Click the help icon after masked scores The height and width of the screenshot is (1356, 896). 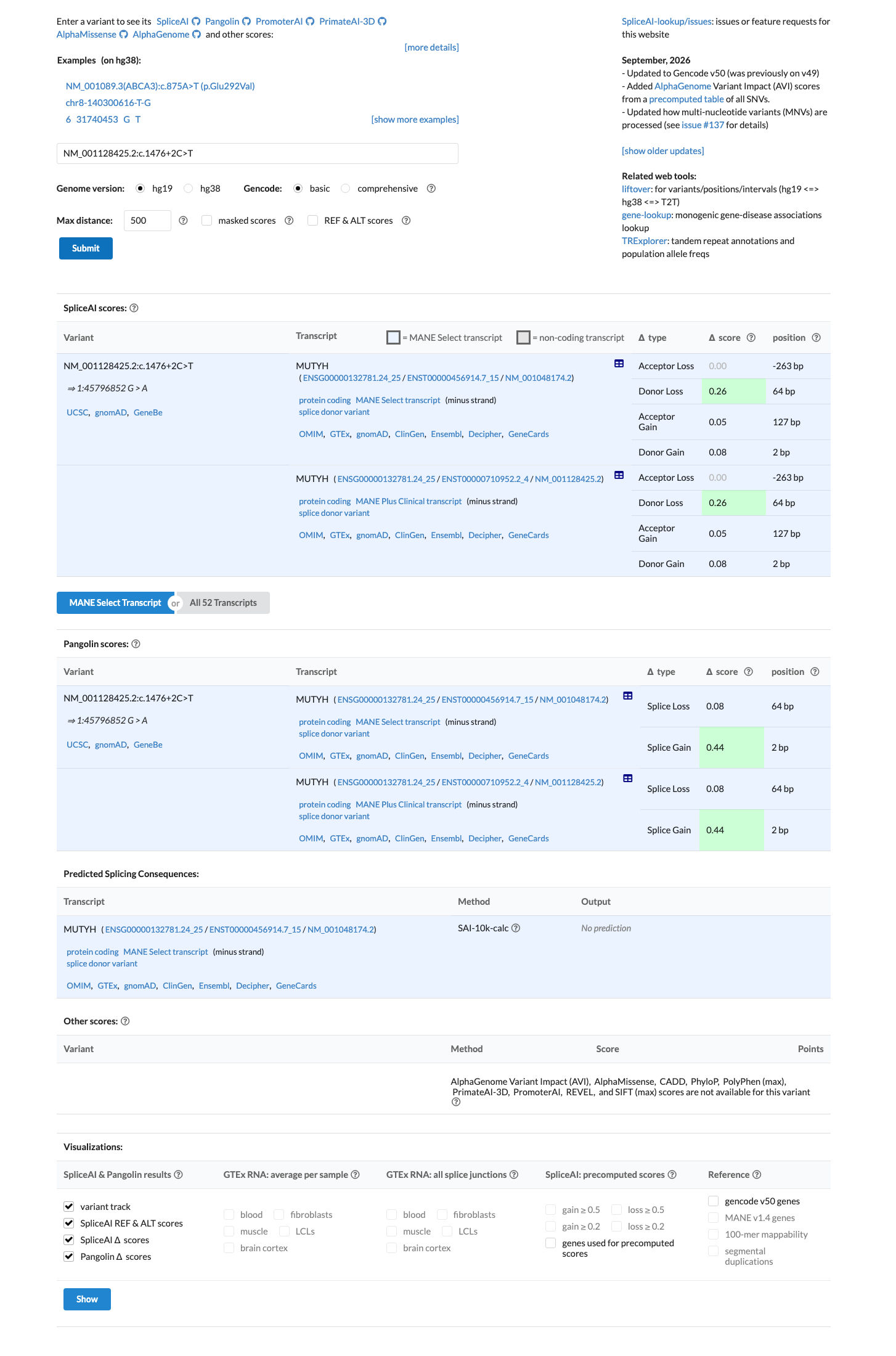point(289,221)
